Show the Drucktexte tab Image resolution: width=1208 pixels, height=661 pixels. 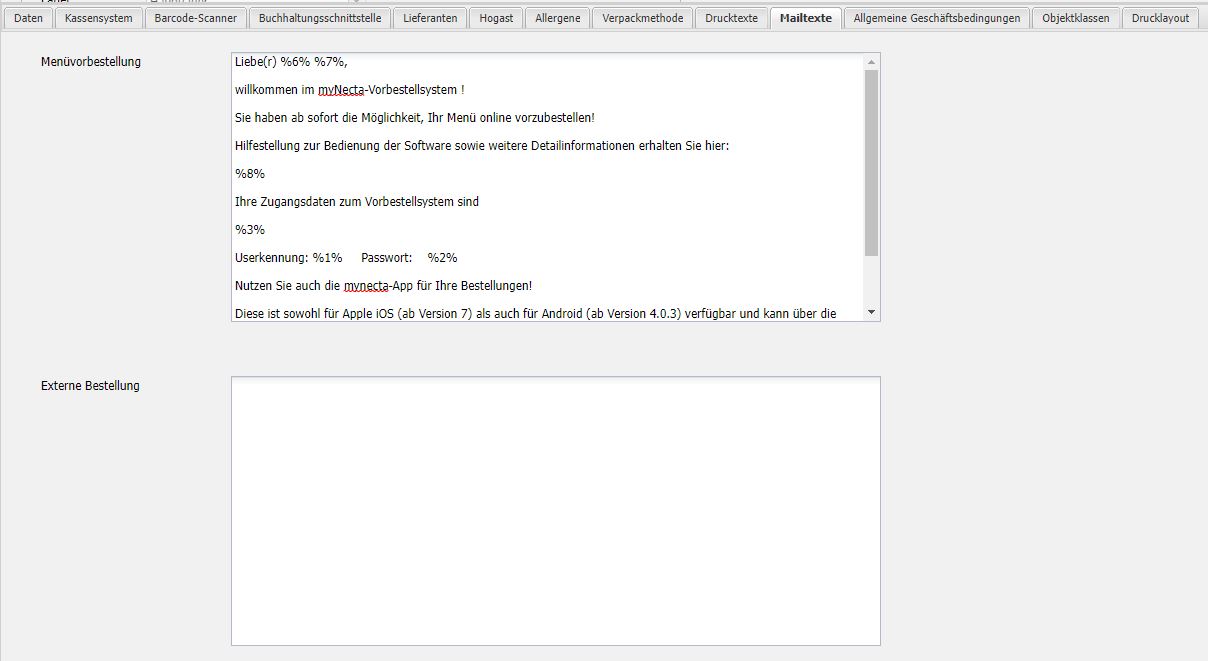pyautogui.click(x=731, y=18)
